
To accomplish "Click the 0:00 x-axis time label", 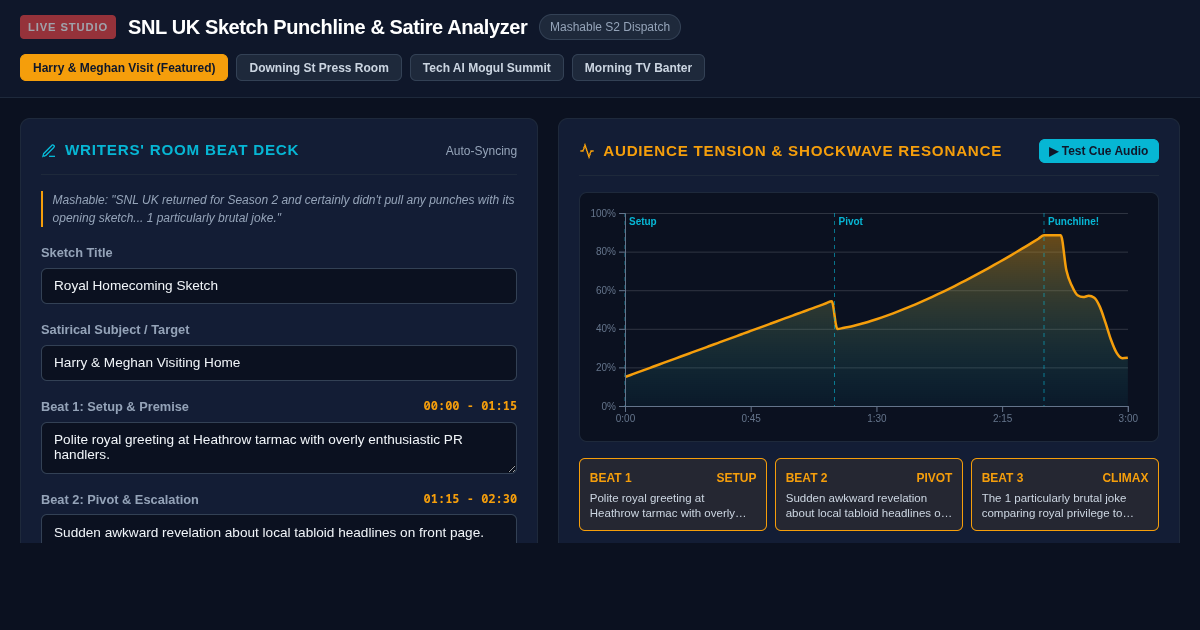I will pos(625,419).
